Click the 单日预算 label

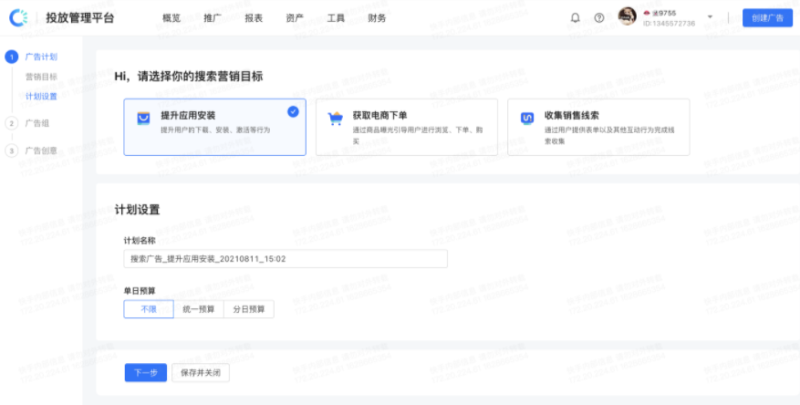coord(140,291)
